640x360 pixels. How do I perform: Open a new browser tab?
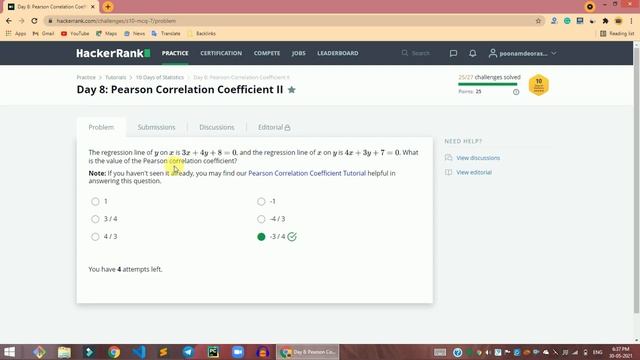[108, 7]
